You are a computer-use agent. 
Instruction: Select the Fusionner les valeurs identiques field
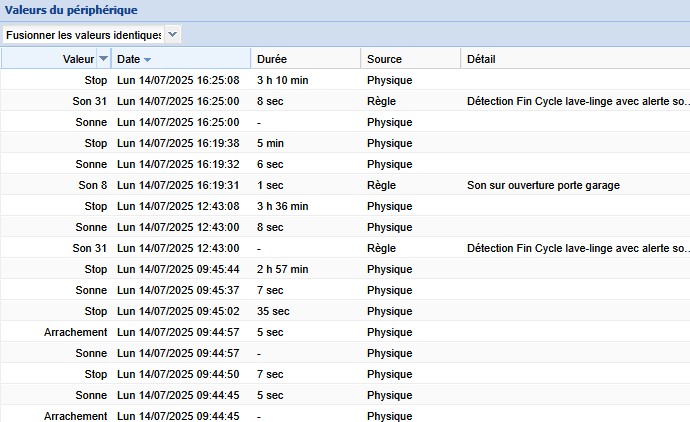click(x=84, y=35)
